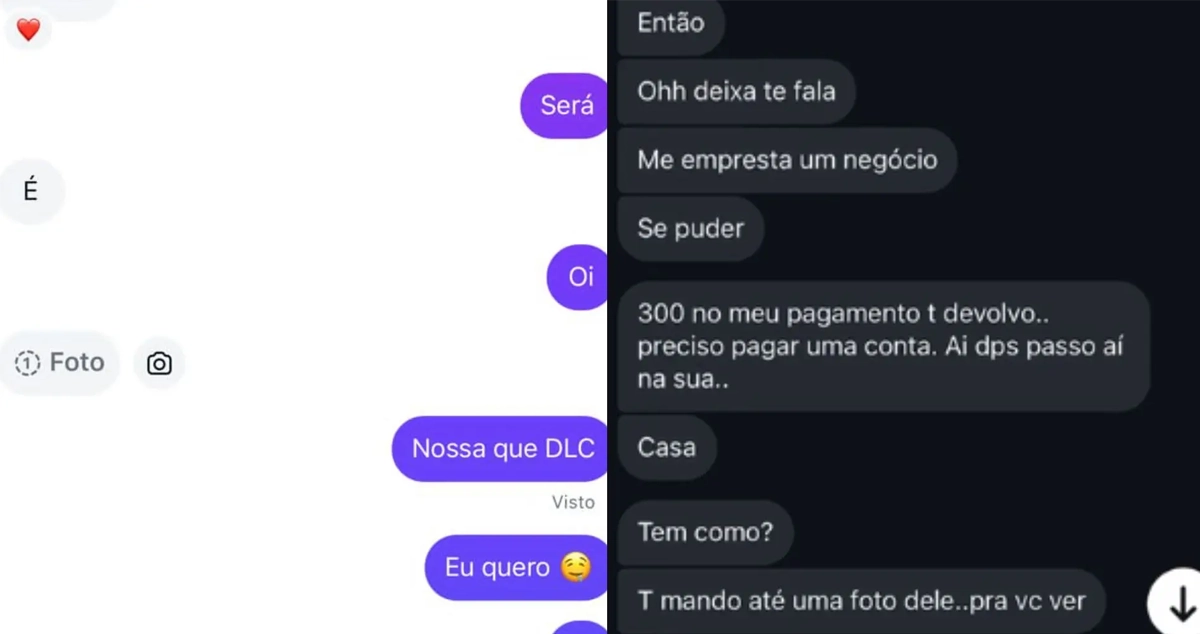Tap the 'Oi' purple bubble
The width and height of the screenshot is (1200, 634).
579,277
